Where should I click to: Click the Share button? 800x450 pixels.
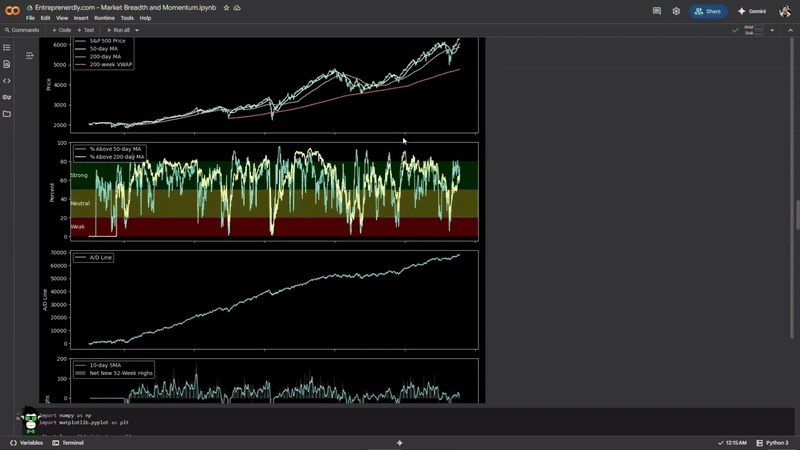pyautogui.click(x=708, y=11)
